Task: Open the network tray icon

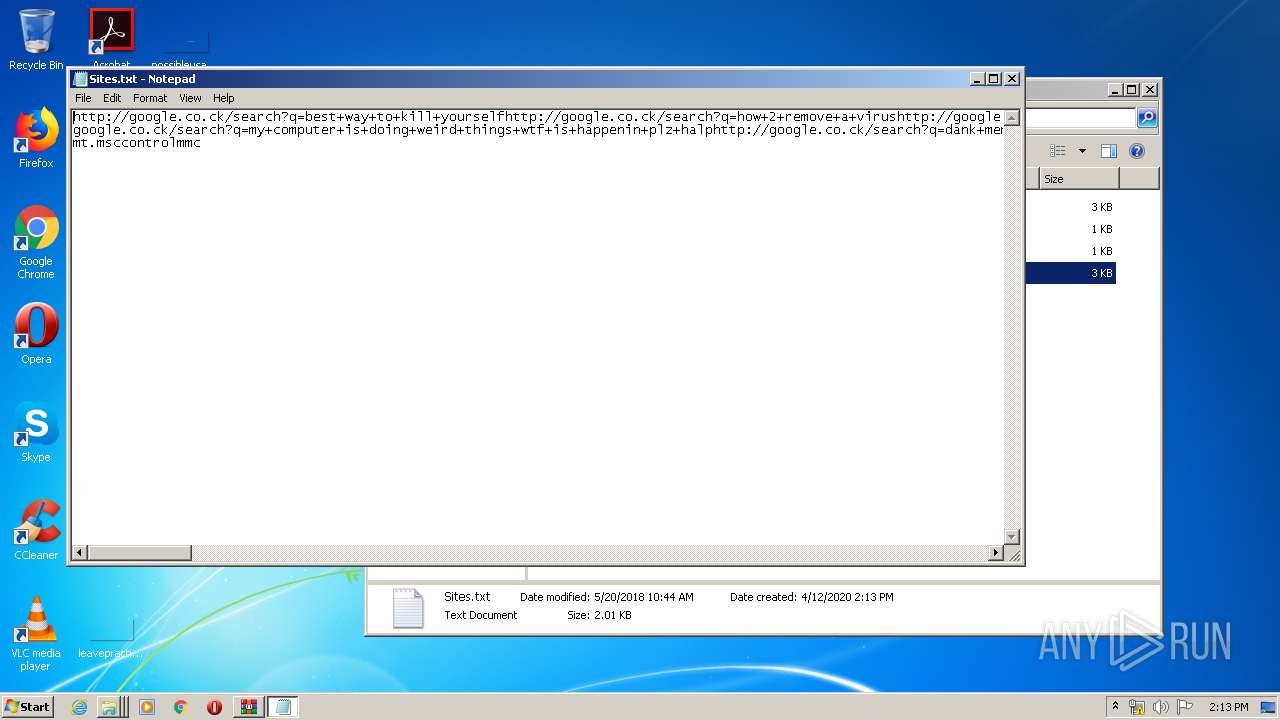Action: pos(1137,707)
